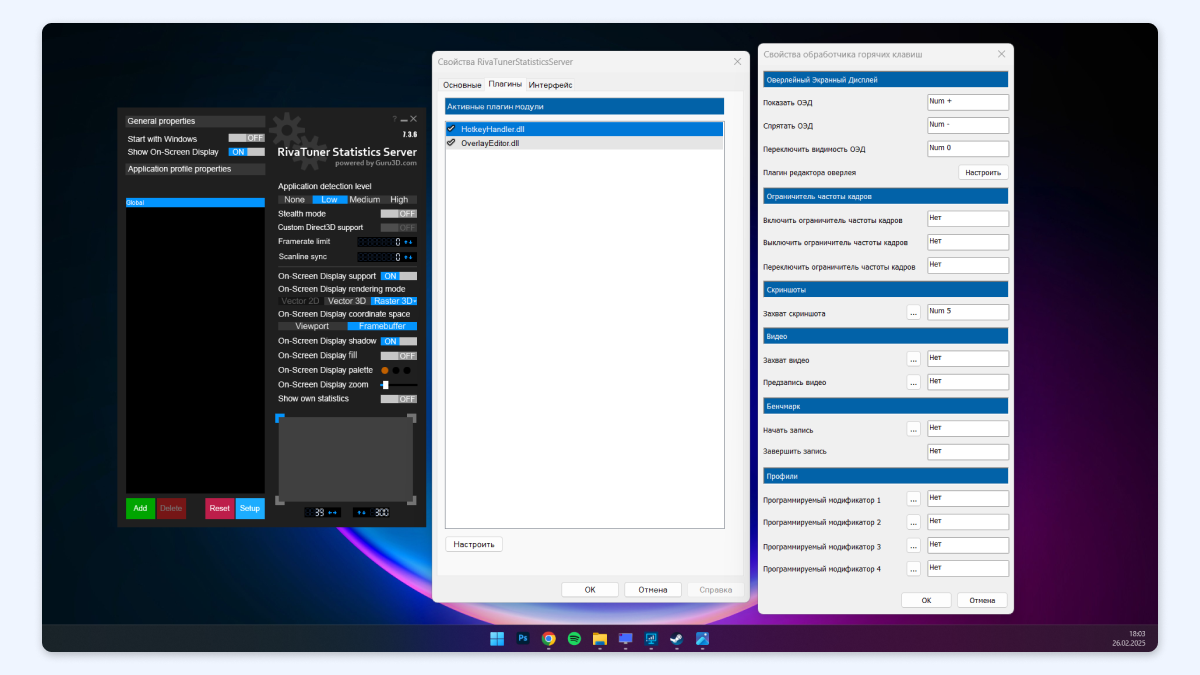Click the green Add profile button
Image resolution: width=1200 pixels, height=675 pixels.
click(140, 508)
